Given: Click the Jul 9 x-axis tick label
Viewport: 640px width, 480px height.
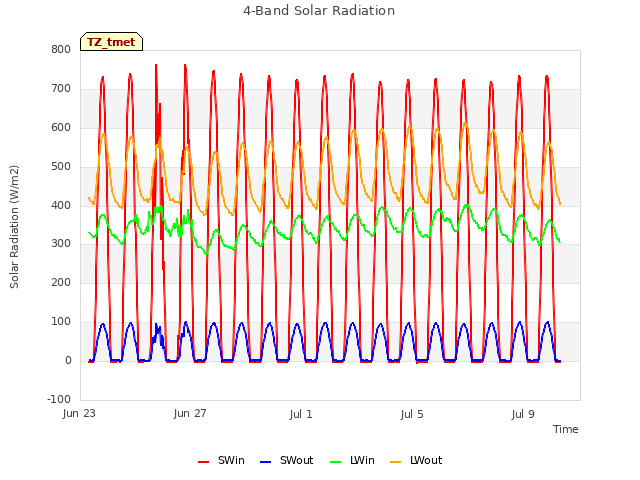Looking at the screenshot, I should [x=523, y=414].
